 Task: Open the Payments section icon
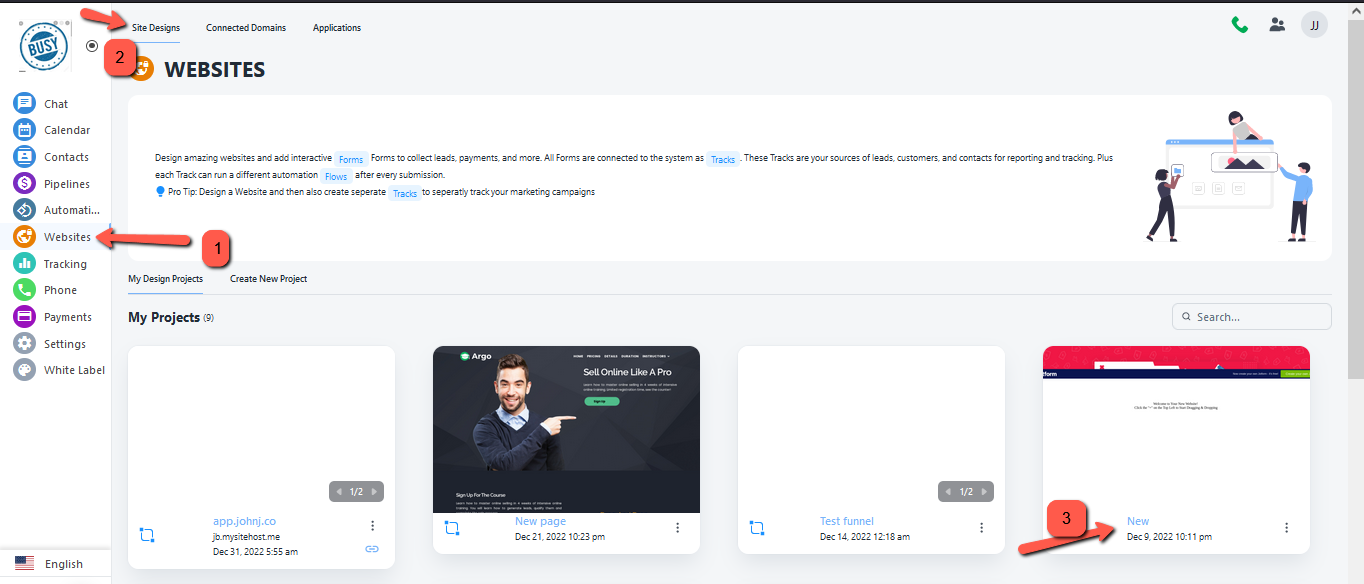pyautogui.click(x=25, y=317)
